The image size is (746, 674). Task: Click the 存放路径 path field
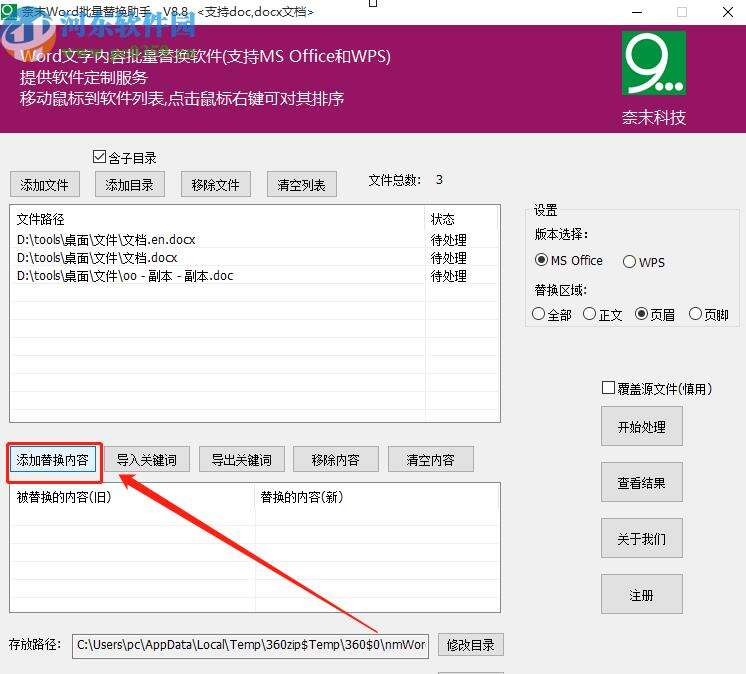click(x=250, y=645)
